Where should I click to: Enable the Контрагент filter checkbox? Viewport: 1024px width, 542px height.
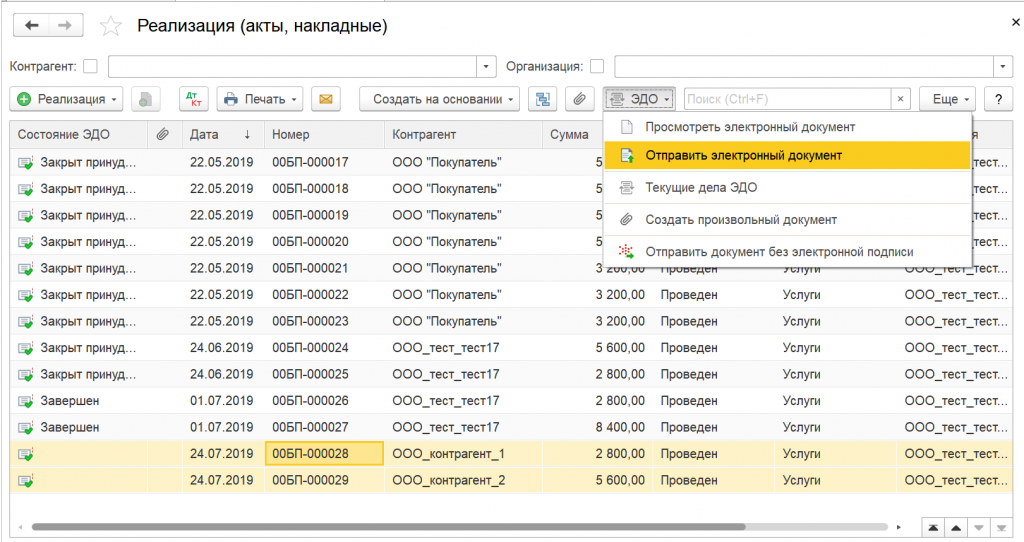[91, 67]
